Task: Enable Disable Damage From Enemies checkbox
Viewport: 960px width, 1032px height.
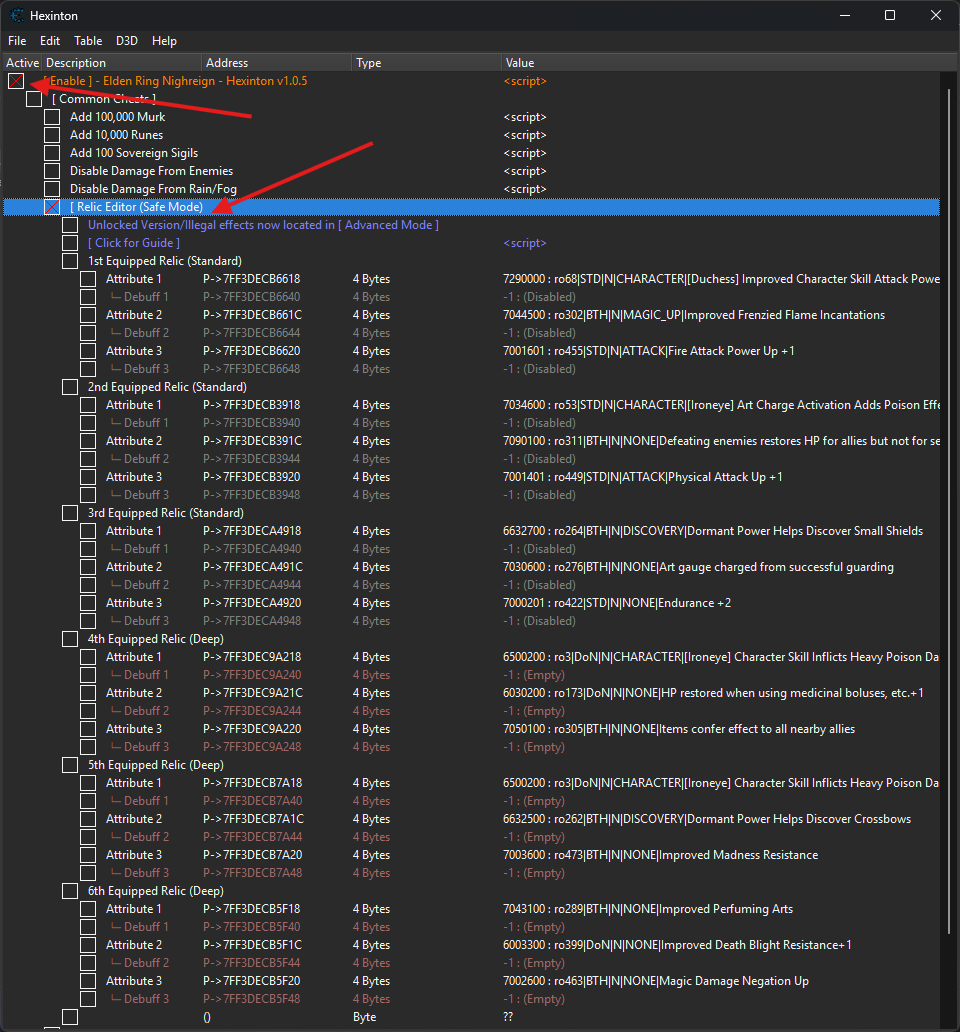Action: point(52,171)
